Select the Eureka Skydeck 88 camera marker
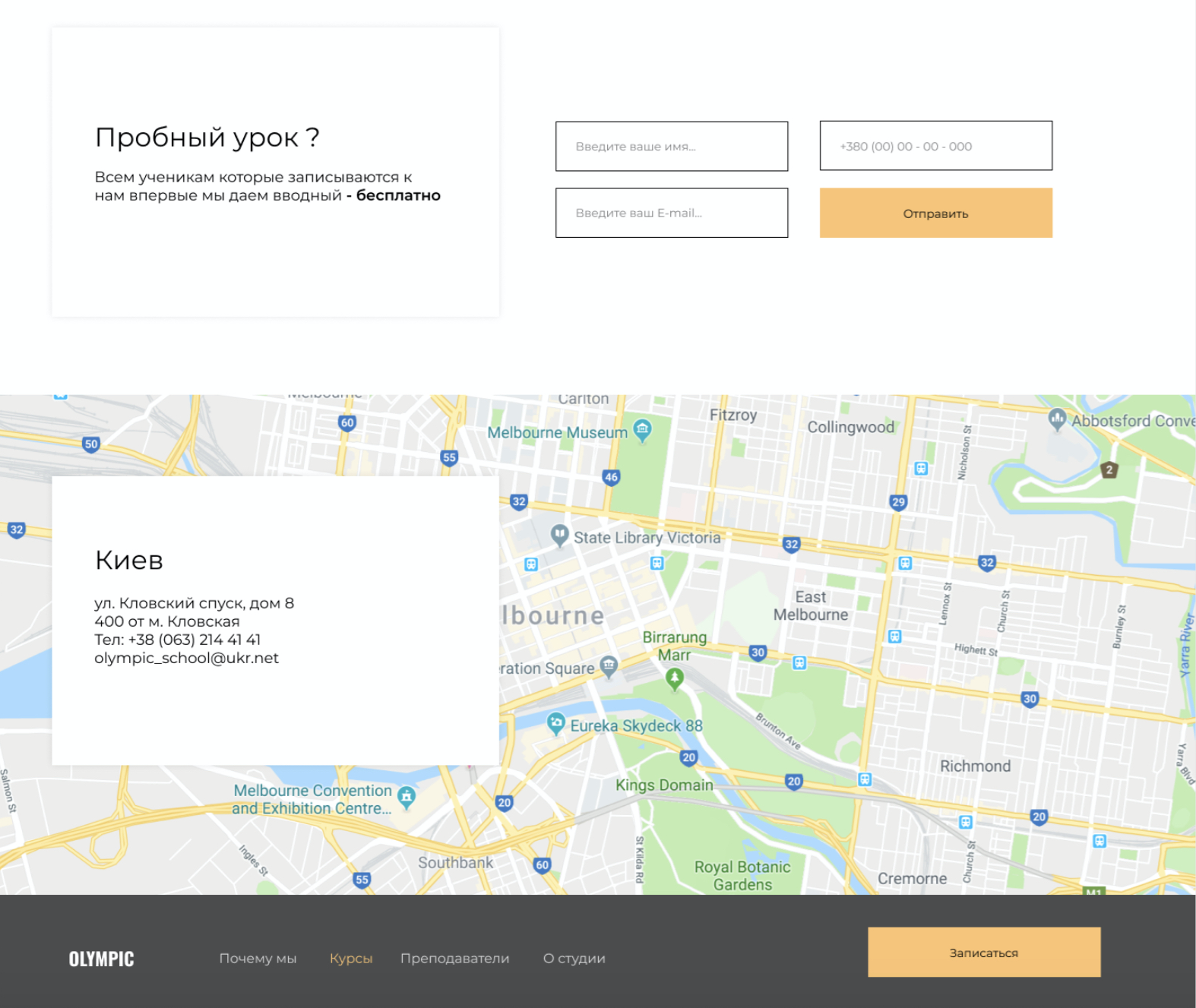 [x=556, y=723]
